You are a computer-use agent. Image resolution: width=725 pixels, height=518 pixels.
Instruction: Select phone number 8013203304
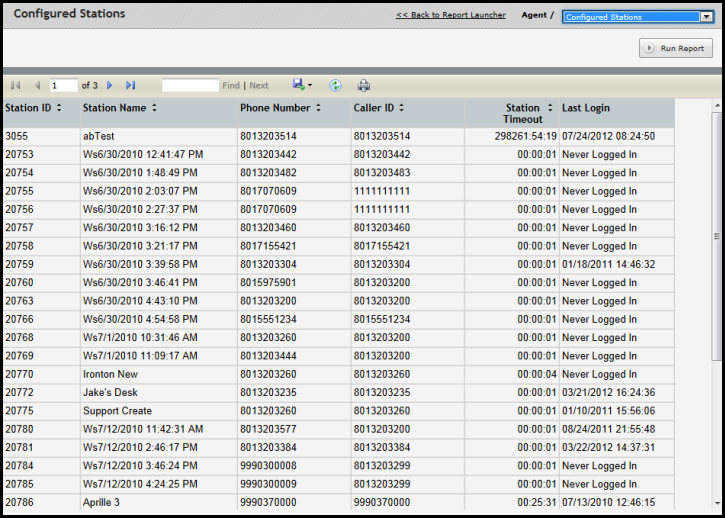click(x=268, y=265)
